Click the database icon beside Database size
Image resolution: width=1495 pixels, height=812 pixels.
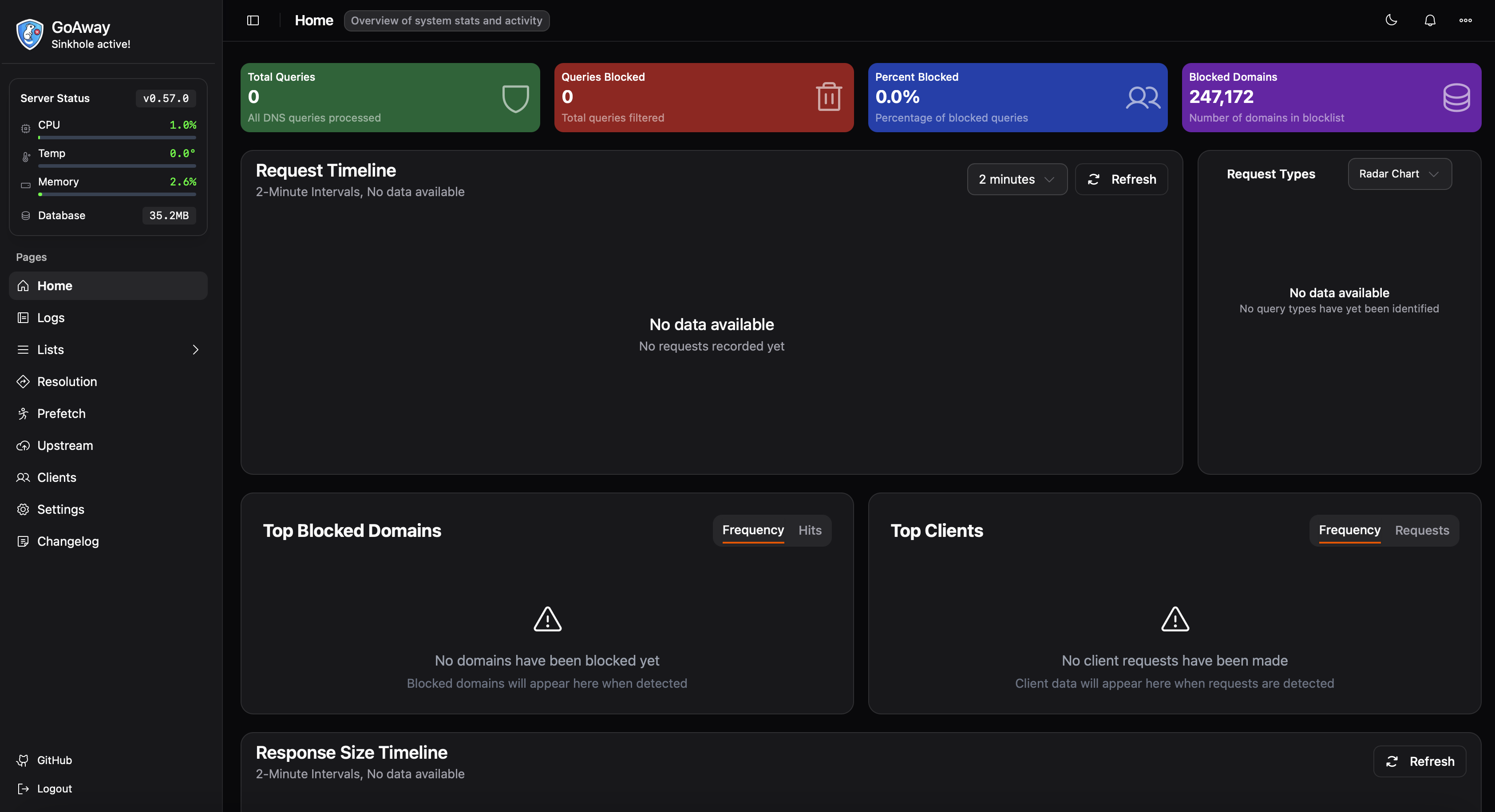pyautogui.click(x=26, y=216)
